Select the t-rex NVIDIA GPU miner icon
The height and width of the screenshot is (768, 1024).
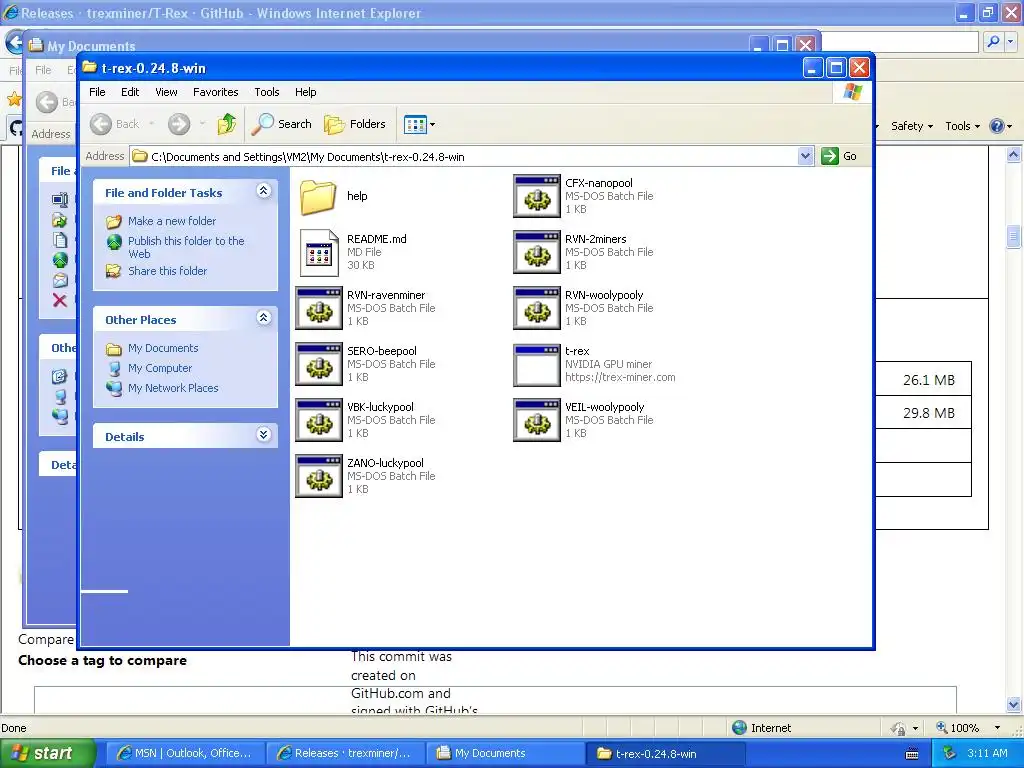point(537,364)
